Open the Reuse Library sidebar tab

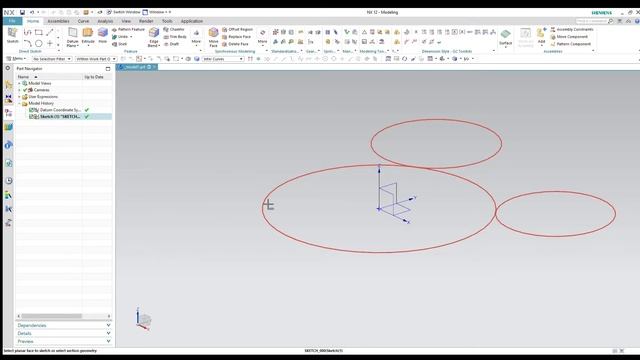[x=9, y=127]
